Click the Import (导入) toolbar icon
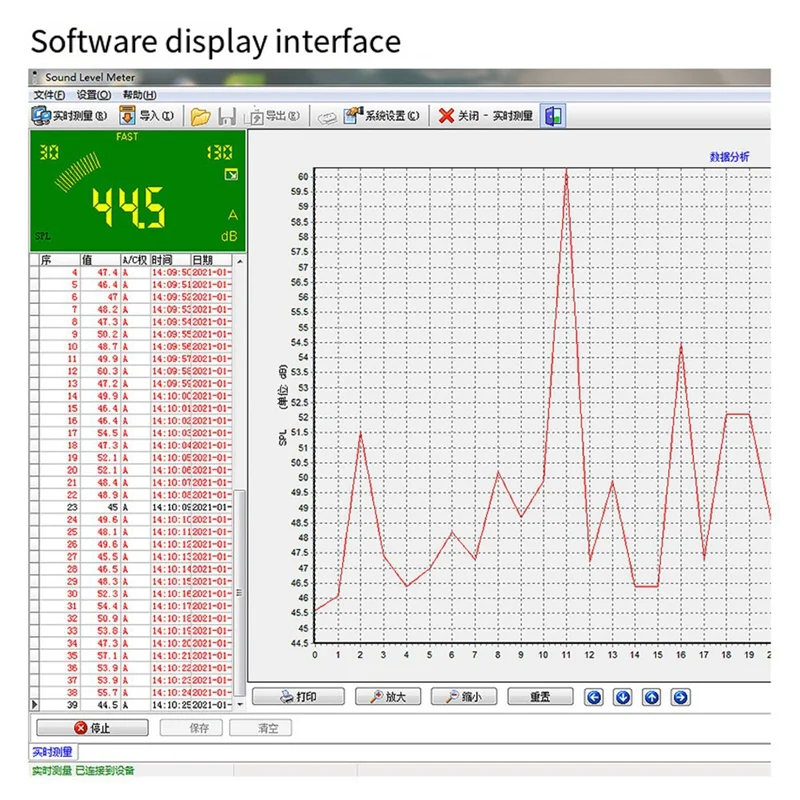 click(146, 116)
